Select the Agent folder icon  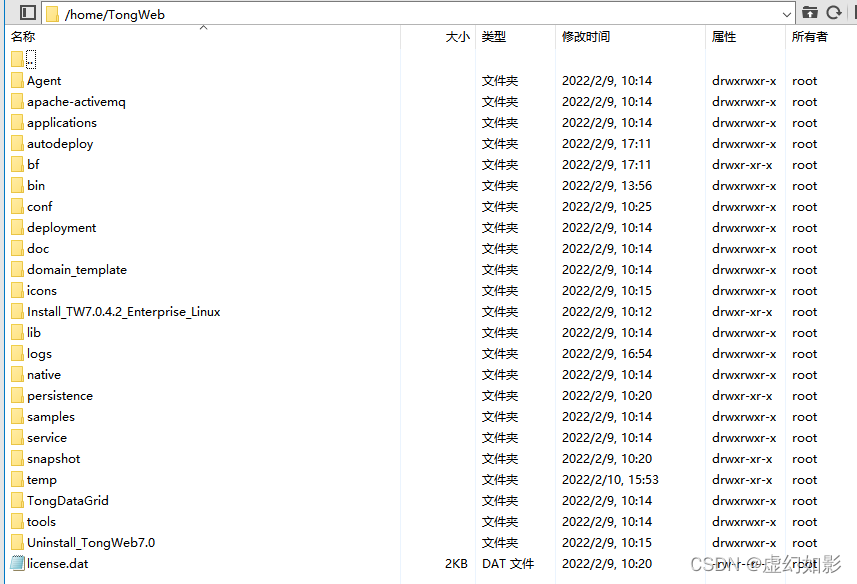point(17,80)
